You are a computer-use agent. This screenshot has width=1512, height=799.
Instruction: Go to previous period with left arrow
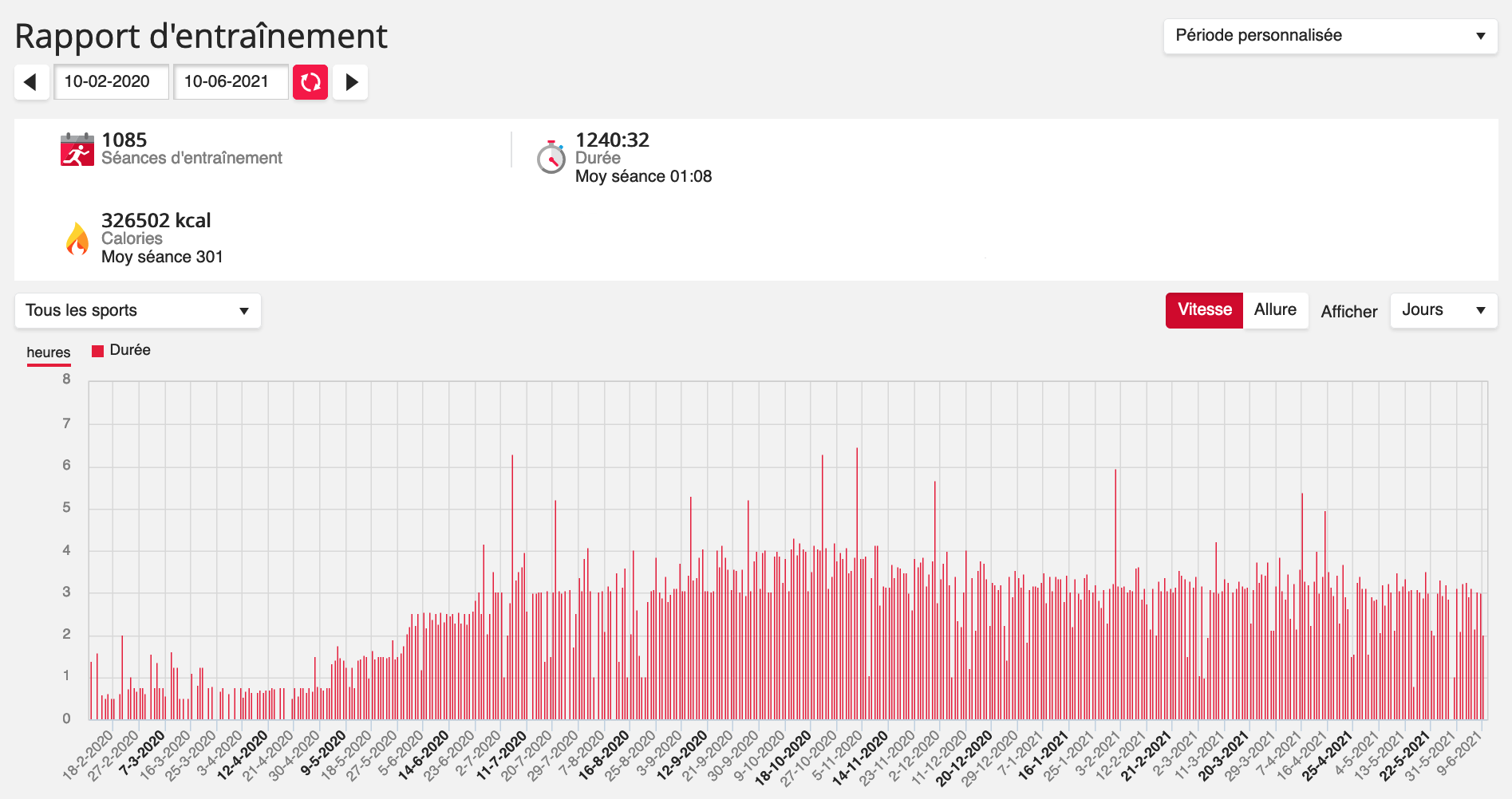coord(31,82)
